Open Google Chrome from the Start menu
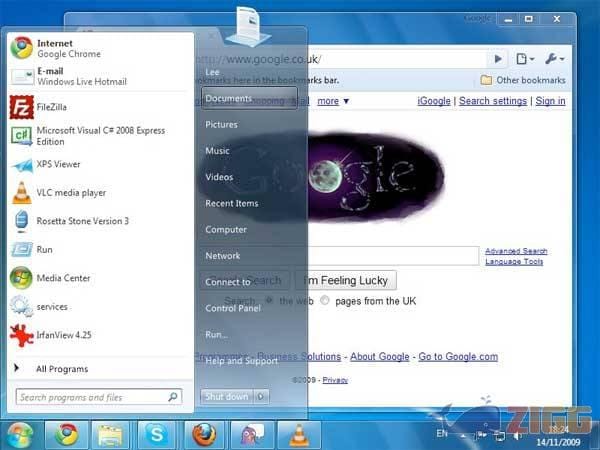600x450 pixels. [x=99, y=49]
